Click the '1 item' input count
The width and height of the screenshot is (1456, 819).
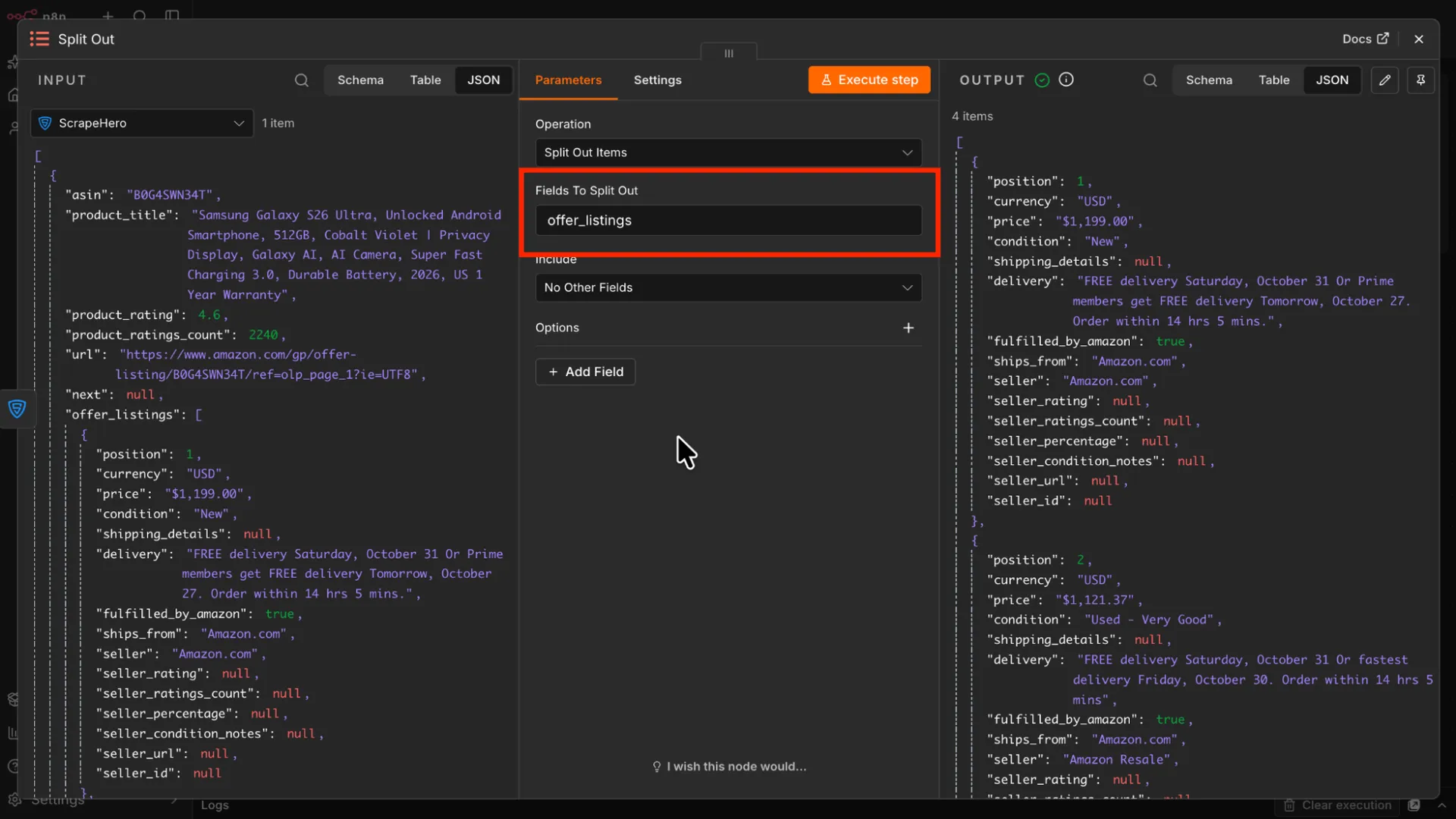pyautogui.click(x=278, y=123)
